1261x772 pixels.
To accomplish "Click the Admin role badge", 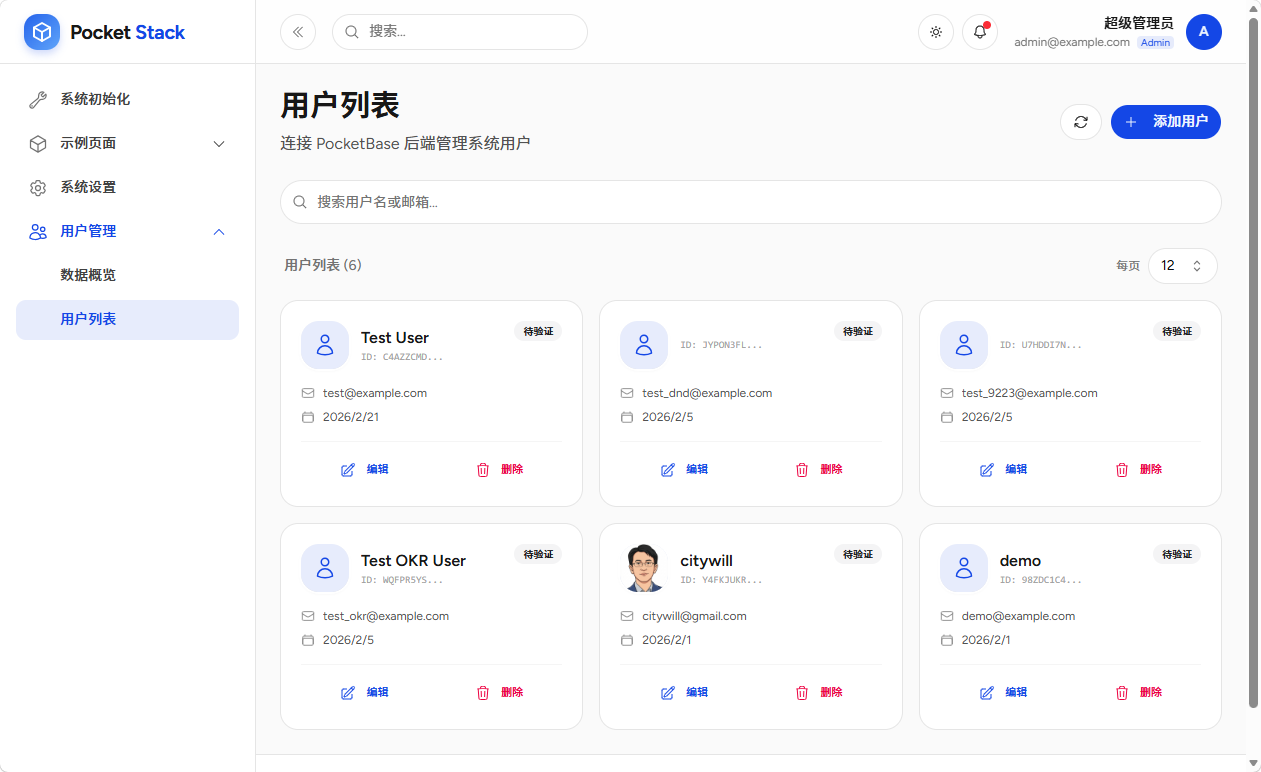I will point(1155,43).
